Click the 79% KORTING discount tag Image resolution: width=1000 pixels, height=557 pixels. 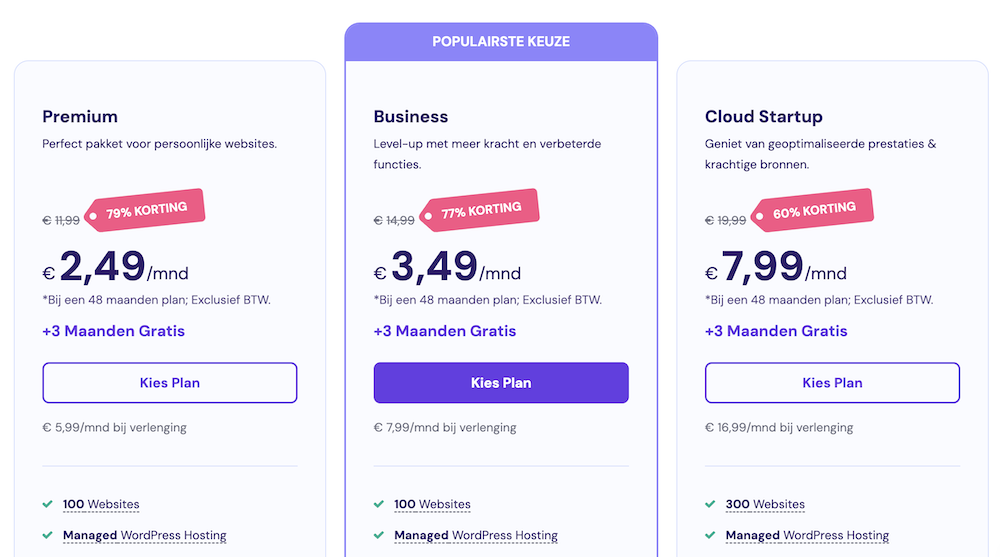click(x=146, y=210)
